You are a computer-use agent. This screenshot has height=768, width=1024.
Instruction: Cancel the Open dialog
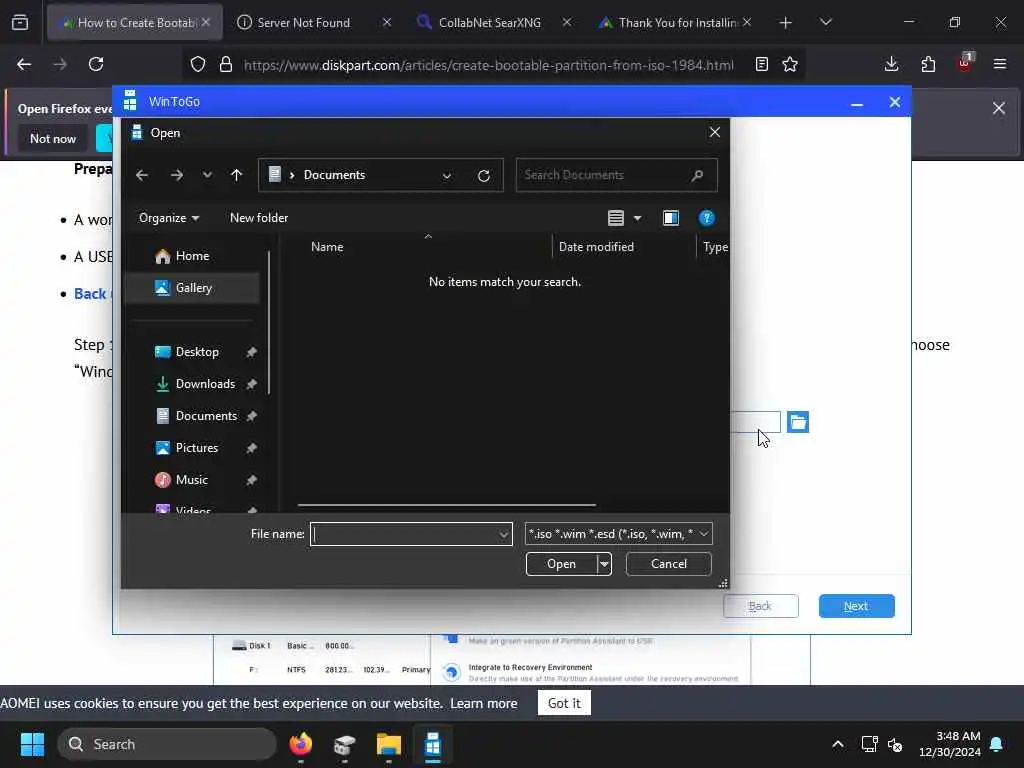668,564
